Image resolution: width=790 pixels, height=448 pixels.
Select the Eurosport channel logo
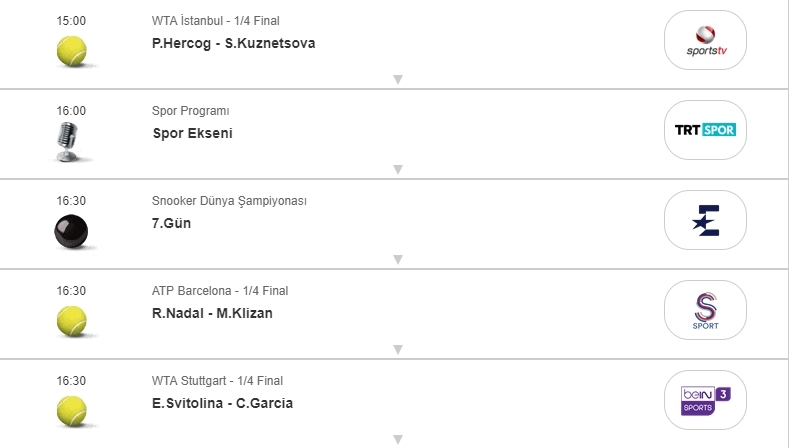coord(705,220)
